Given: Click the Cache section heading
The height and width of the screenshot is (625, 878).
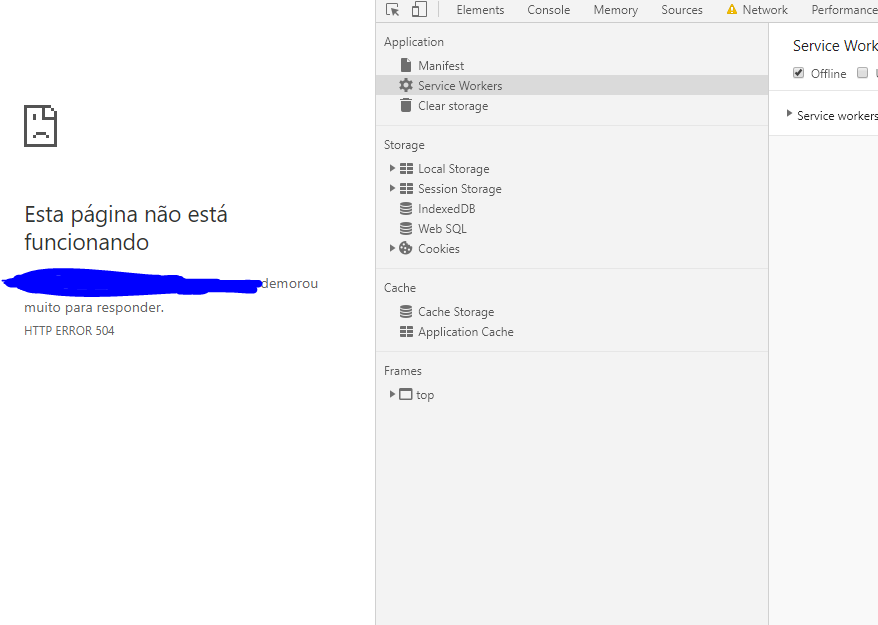Looking at the screenshot, I should pos(400,288).
